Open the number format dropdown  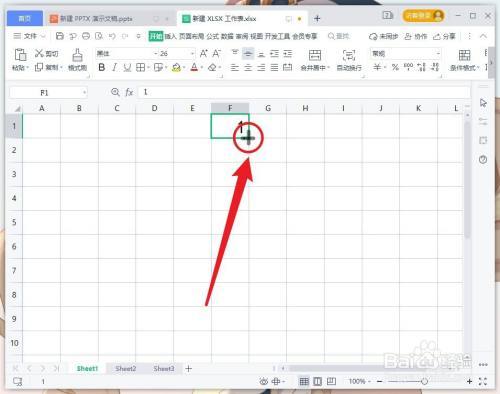(438, 53)
